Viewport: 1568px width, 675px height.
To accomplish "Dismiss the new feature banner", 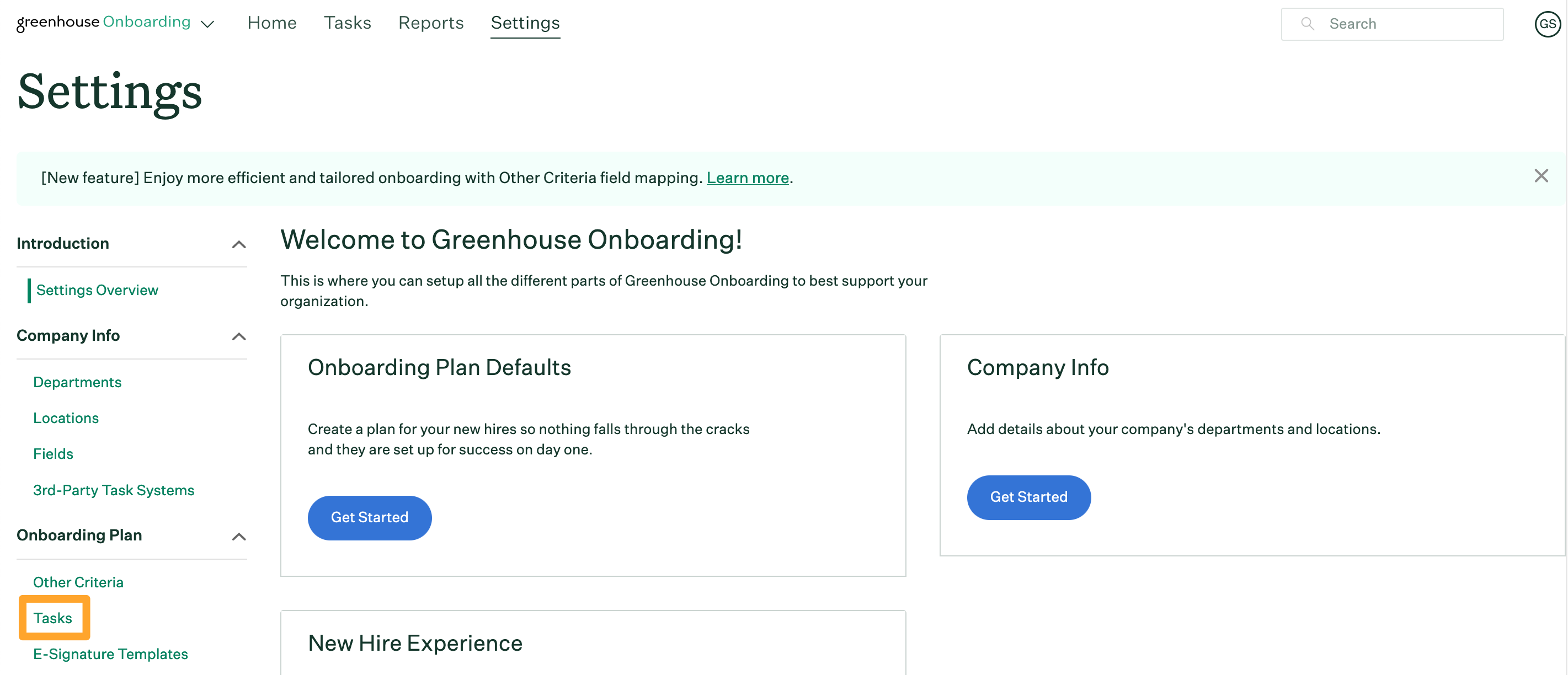I will (x=1540, y=176).
